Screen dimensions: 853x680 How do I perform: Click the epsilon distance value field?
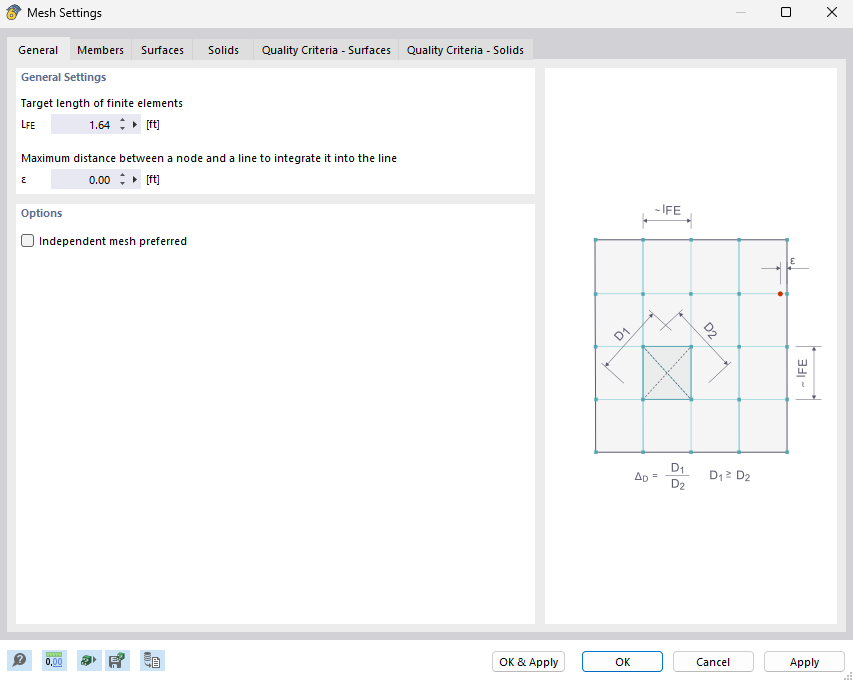coord(85,179)
